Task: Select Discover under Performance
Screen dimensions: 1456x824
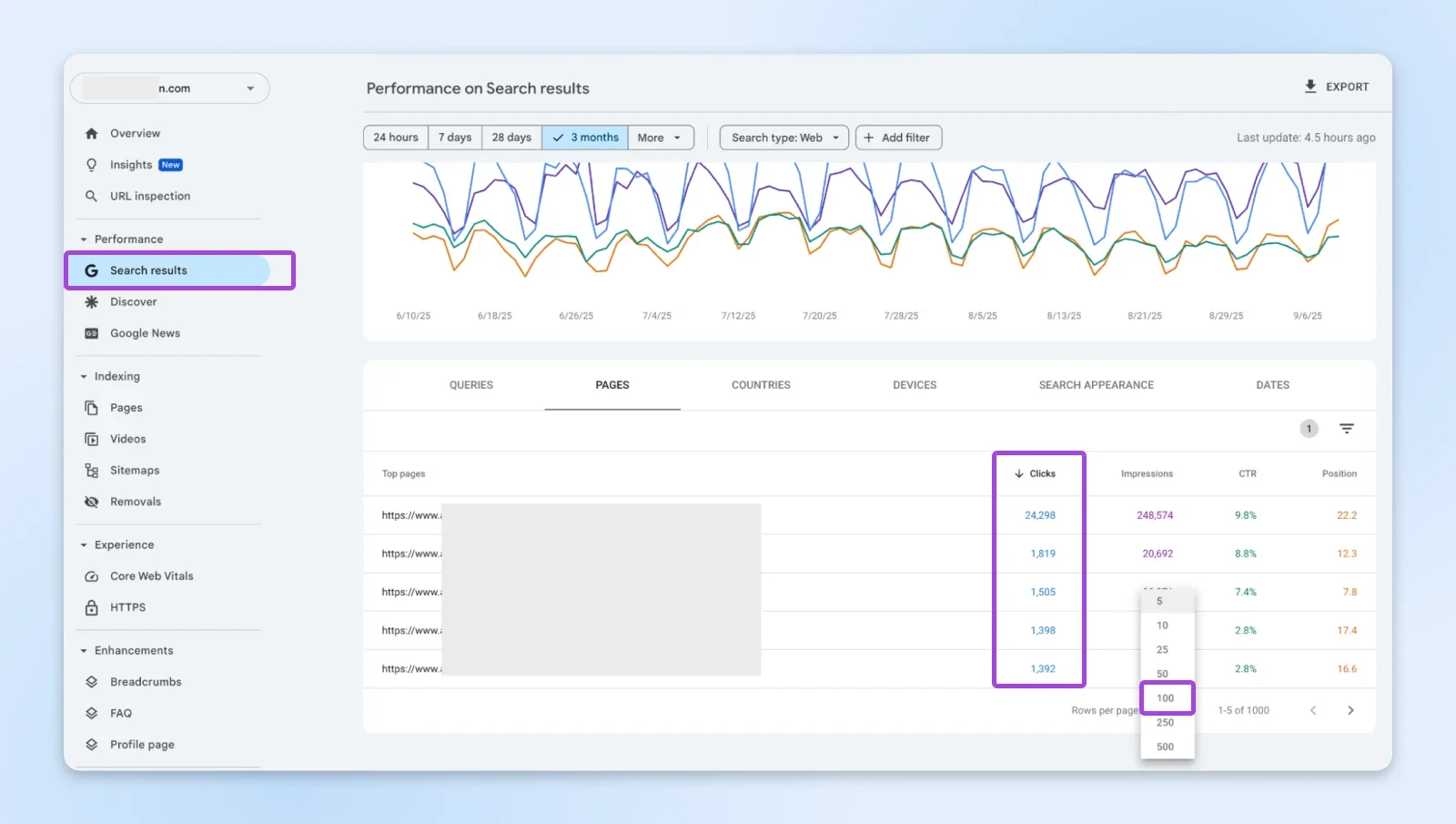Action: (133, 301)
